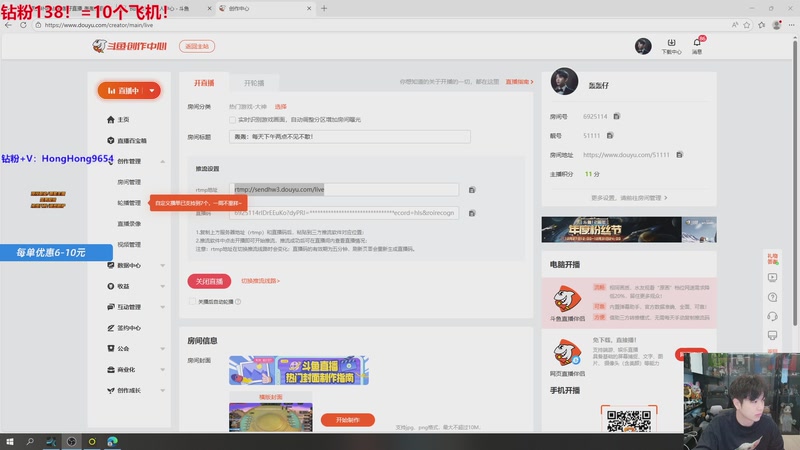Collapse 创作管理 sidebar section
The height and width of the screenshot is (450, 800).
pyautogui.click(x=129, y=161)
